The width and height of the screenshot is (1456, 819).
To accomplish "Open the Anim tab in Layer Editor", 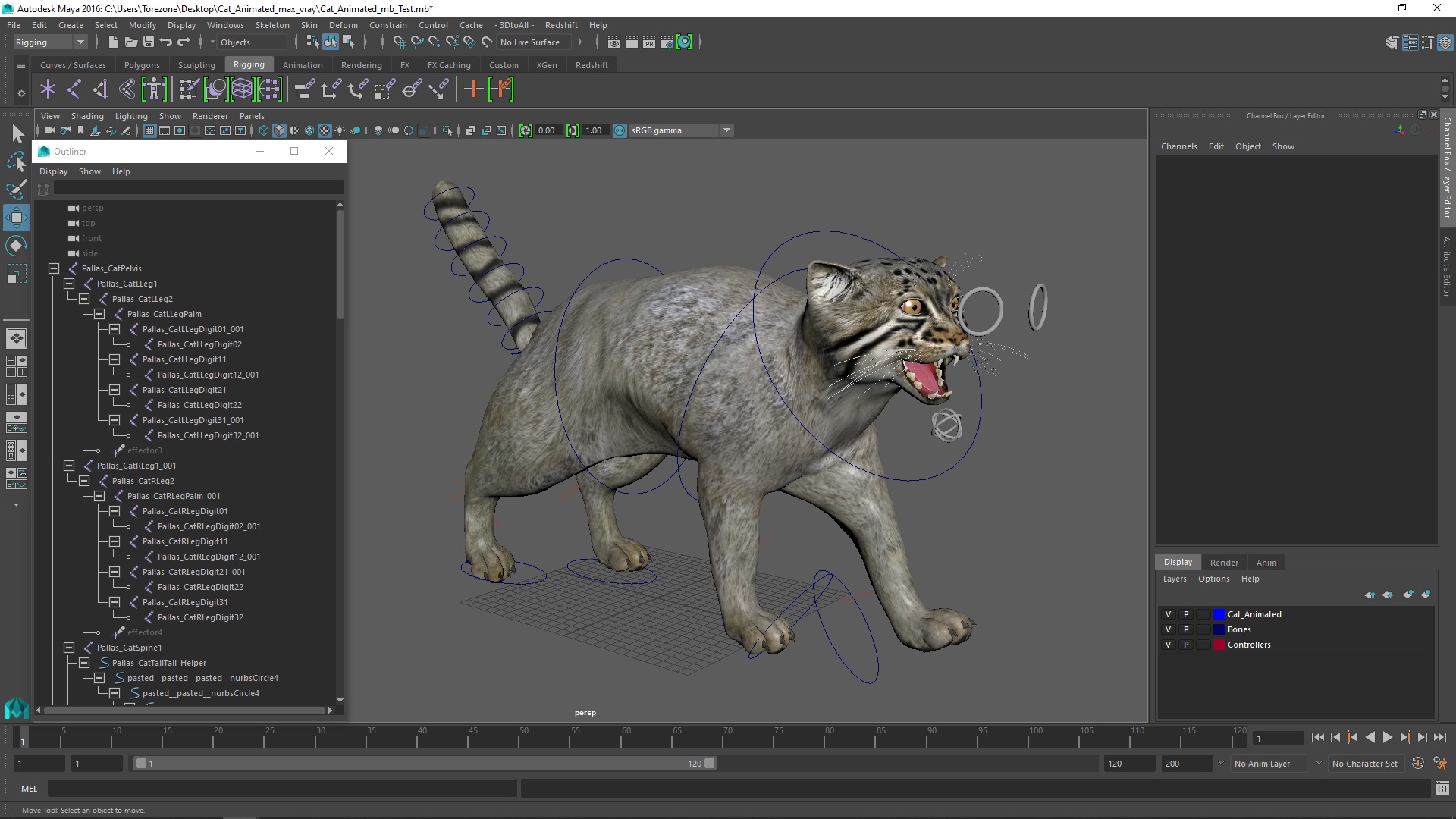I will [x=1266, y=563].
